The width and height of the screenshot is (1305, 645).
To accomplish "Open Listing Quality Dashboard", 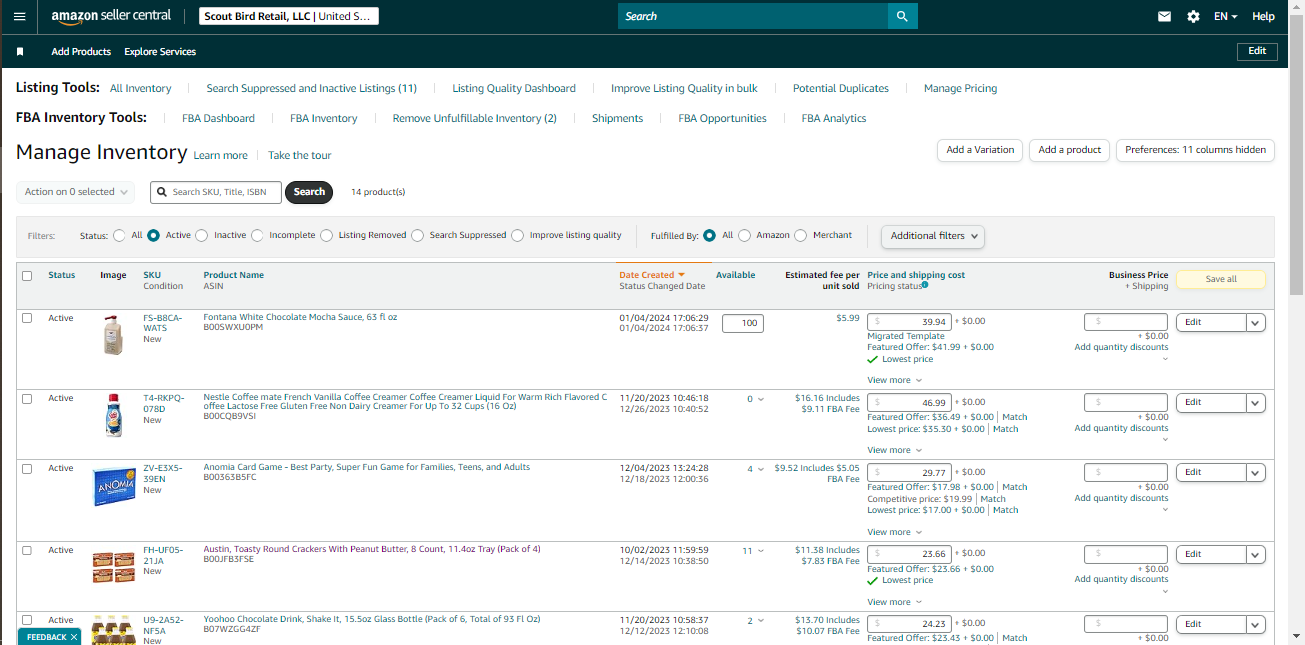I will pyautogui.click(x=514, y=88).
